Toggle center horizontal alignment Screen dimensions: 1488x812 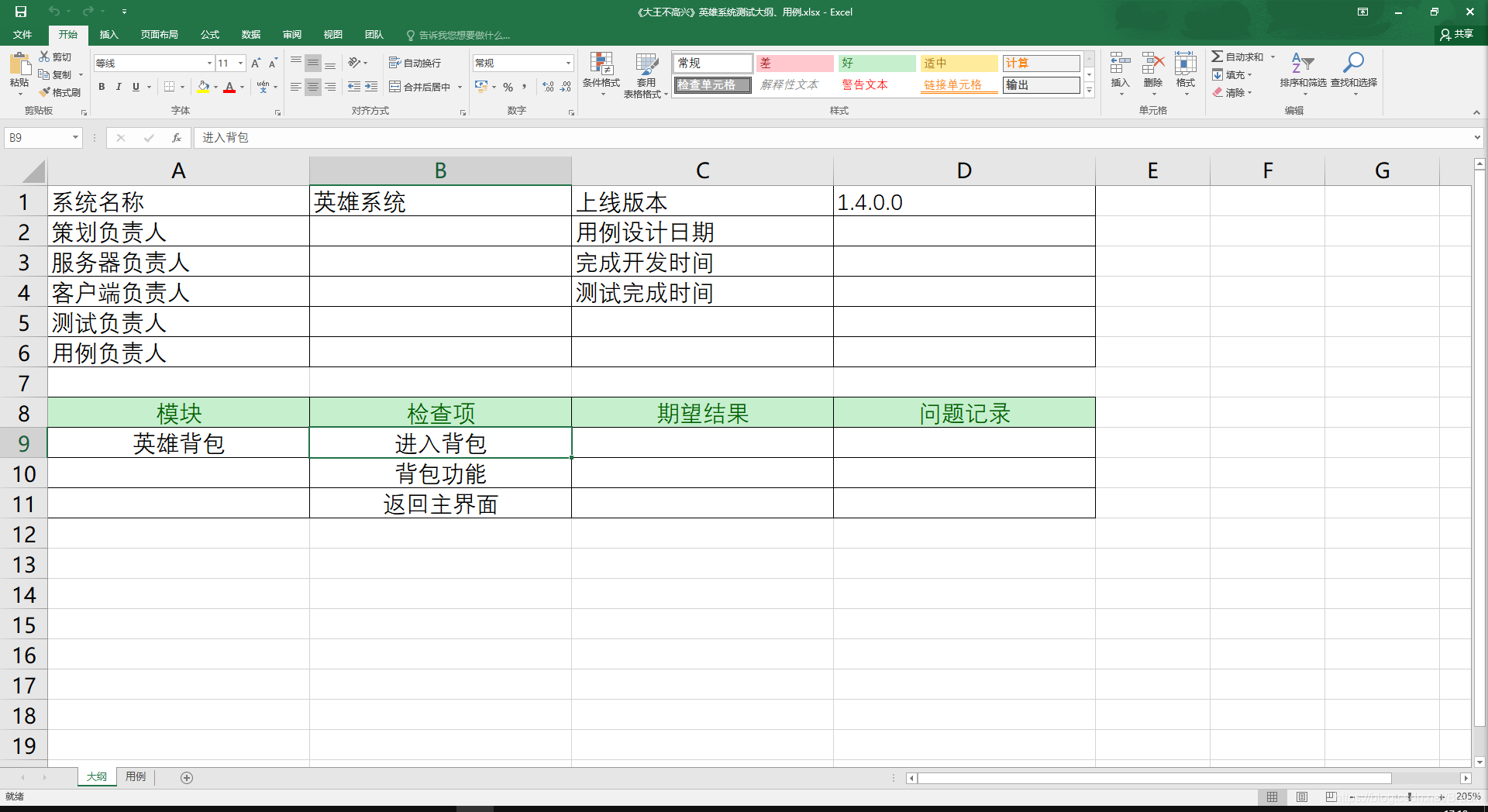click(x=312, y=87)
